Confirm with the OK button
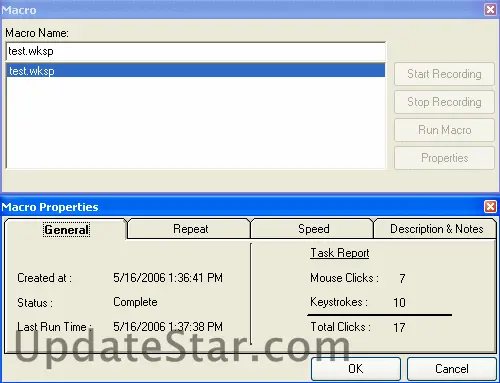This screenshot has height=383, width=500. coord(356,369)
